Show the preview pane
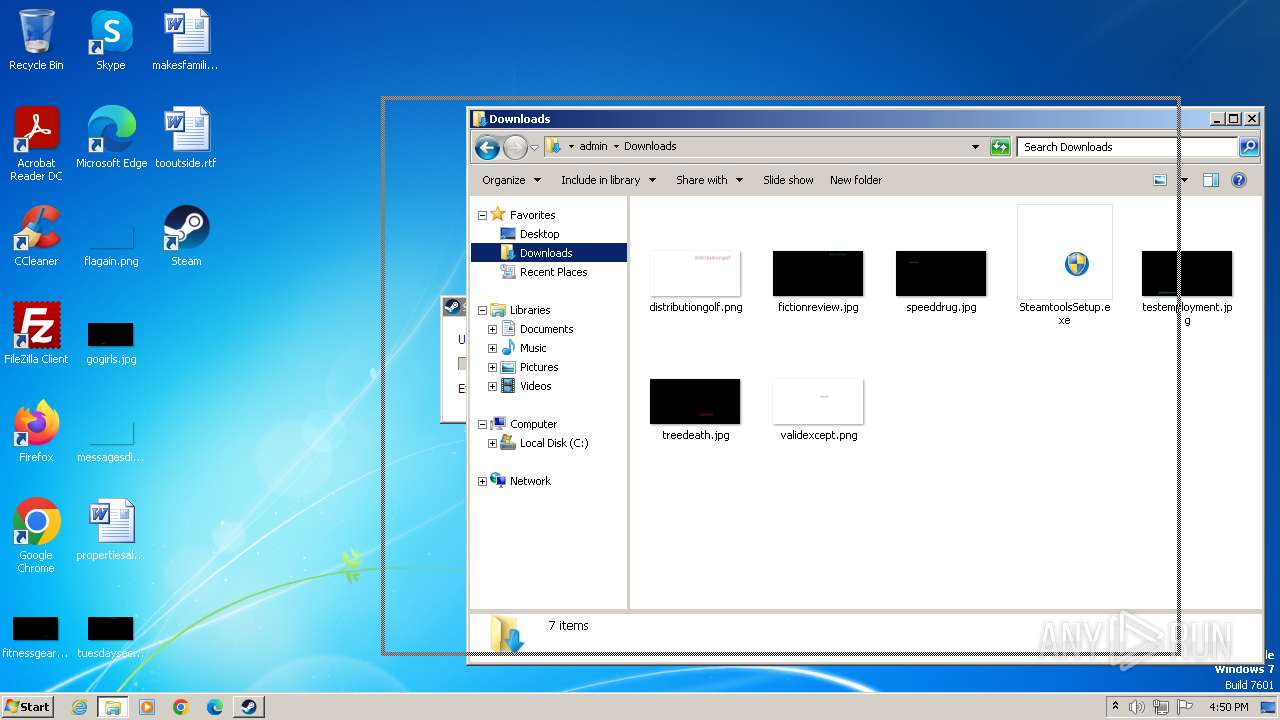The height and width of the screenshot is (720, 1280). tap(1211, 180)
